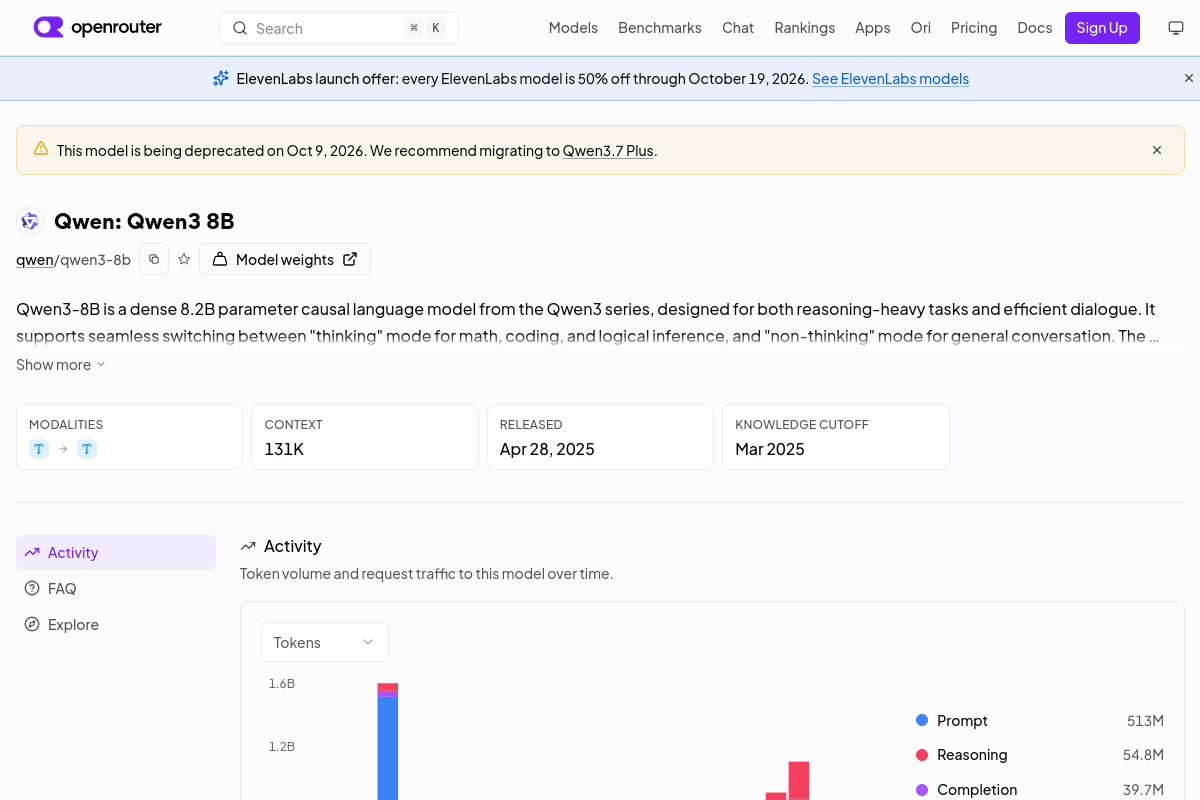Click the qwen author link in the slug

(x=35, y=259)
